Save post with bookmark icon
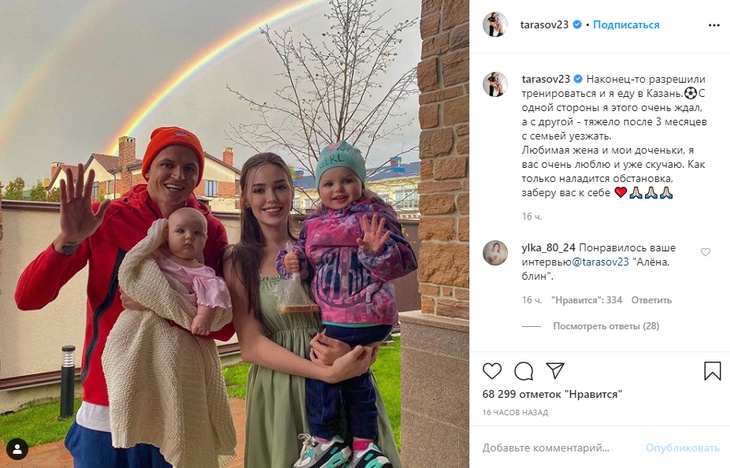730x468 pixels. coord(712,371)
